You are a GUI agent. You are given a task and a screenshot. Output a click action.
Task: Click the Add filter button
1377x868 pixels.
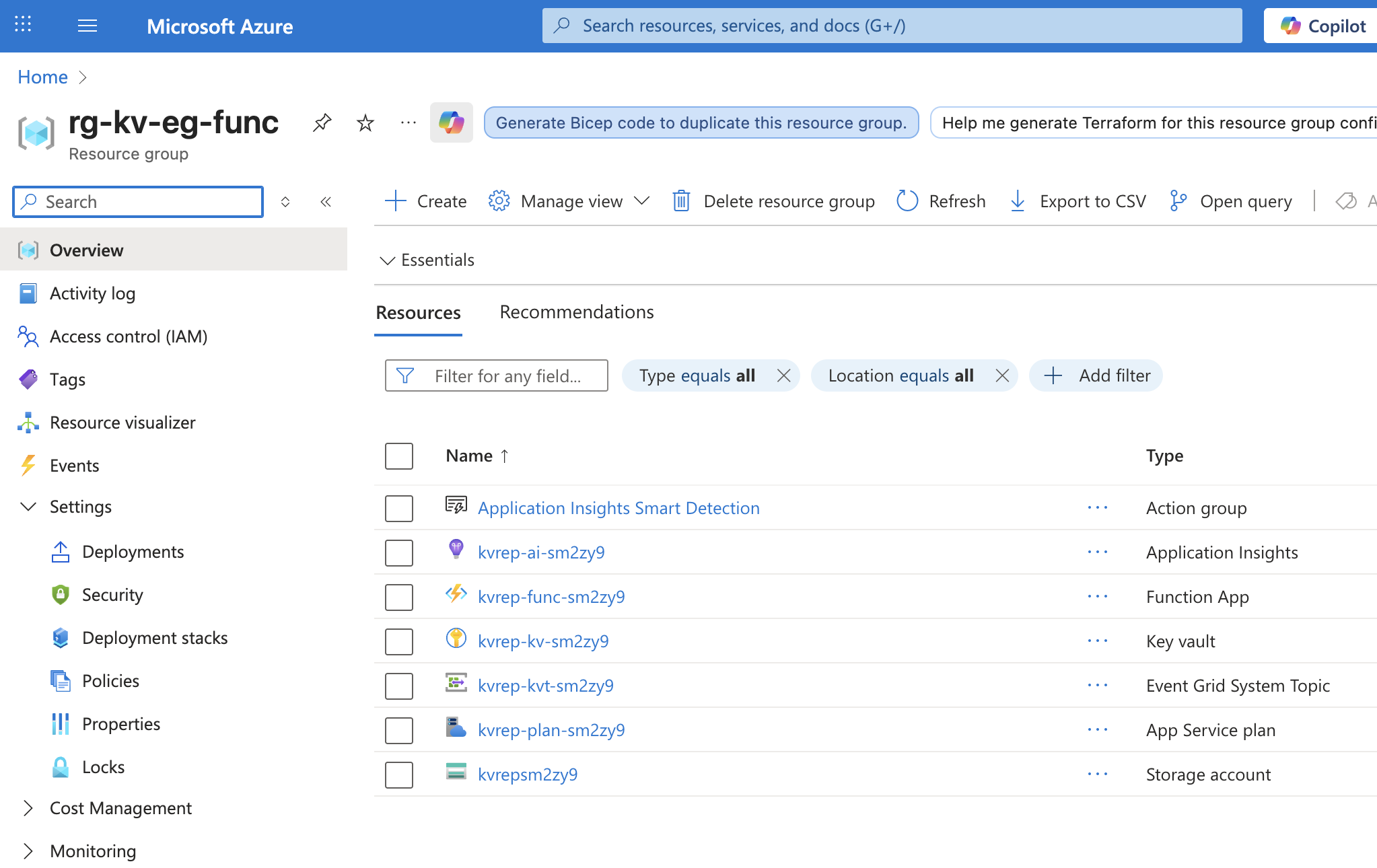click(x=1096, y=375)
